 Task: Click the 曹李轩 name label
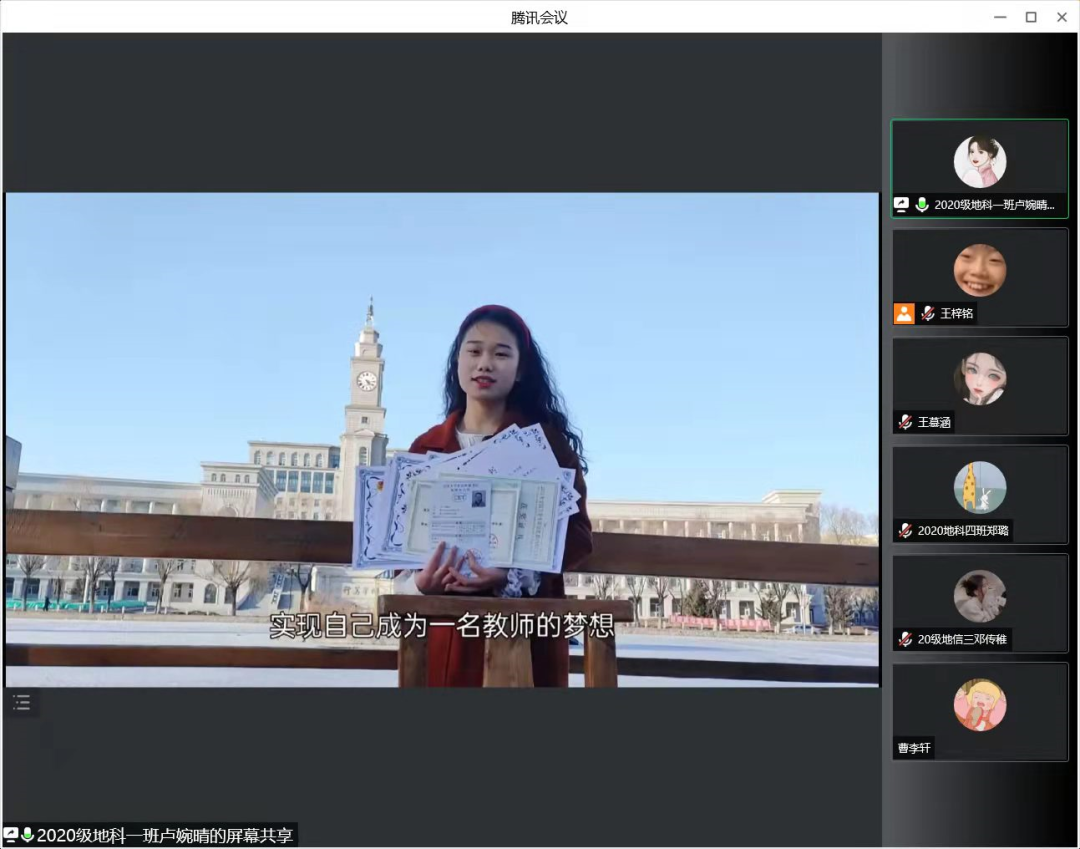click(914, 748)
